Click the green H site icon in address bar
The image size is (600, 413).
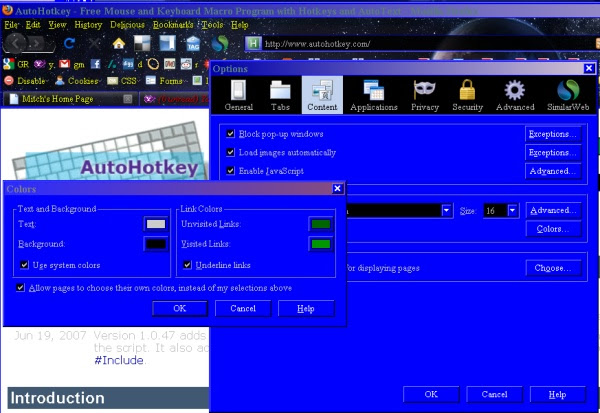pos(253,44)
